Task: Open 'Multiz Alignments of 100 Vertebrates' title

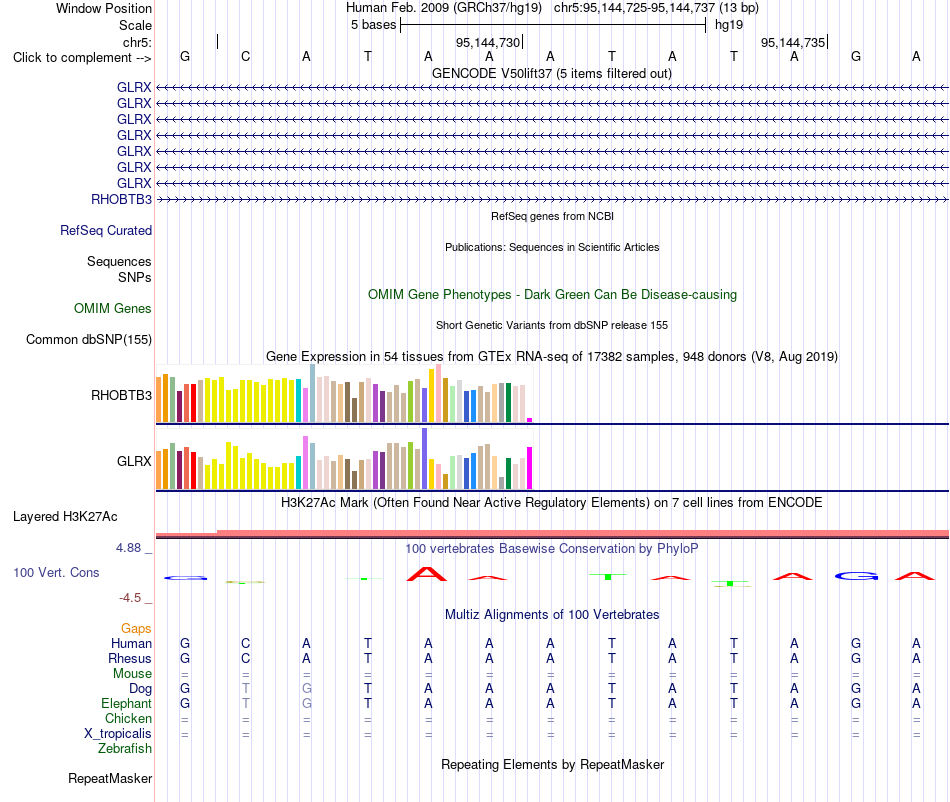Action: (552, 614)
